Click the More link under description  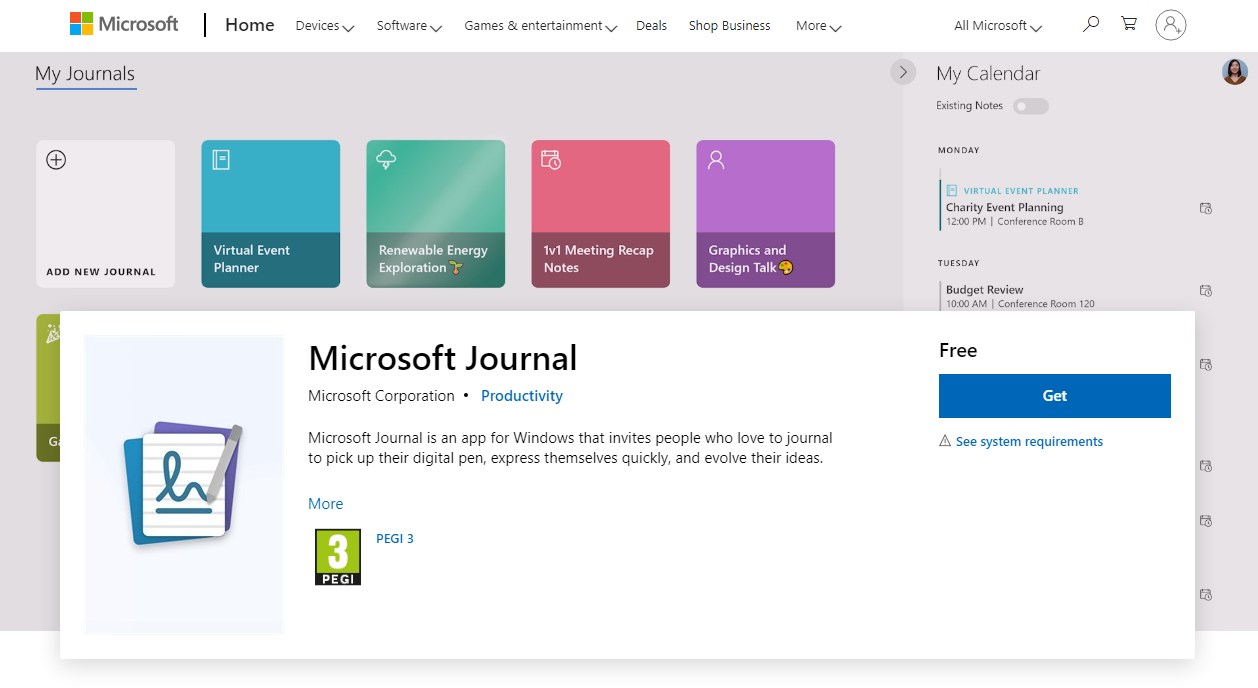[x=326, y=504]
